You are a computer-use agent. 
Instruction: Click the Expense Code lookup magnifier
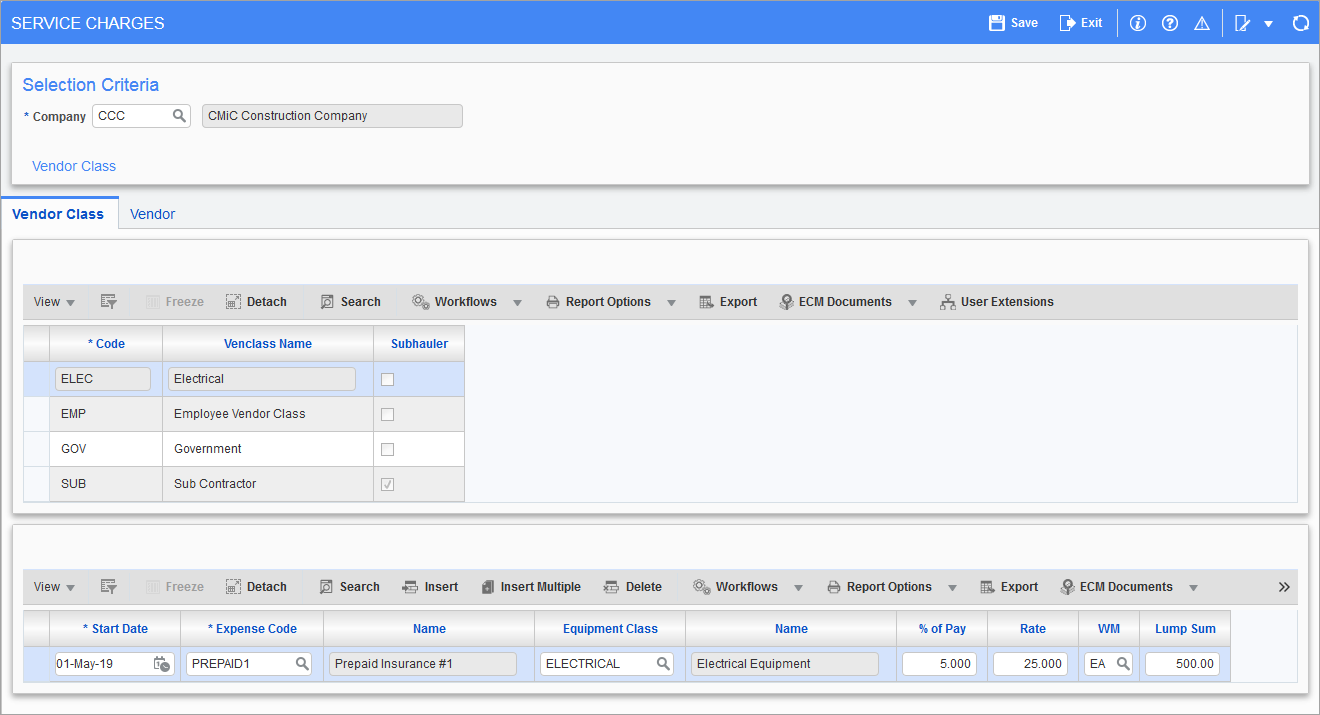302,664
